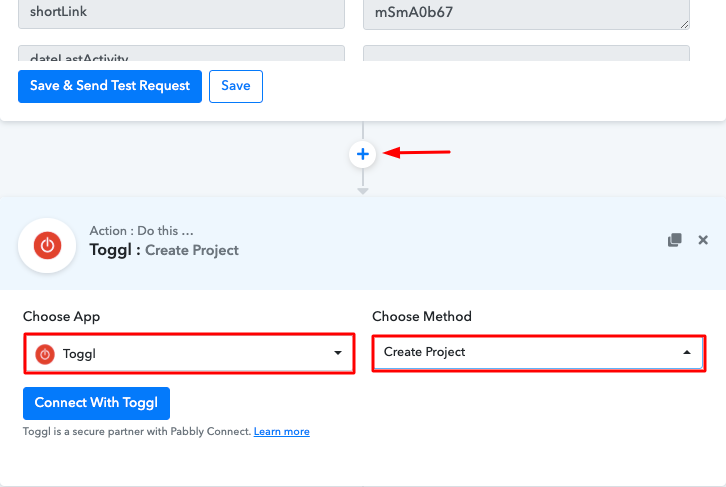
Task: Duplicate the Toggl action step
Action: click(x=675, y=240)
